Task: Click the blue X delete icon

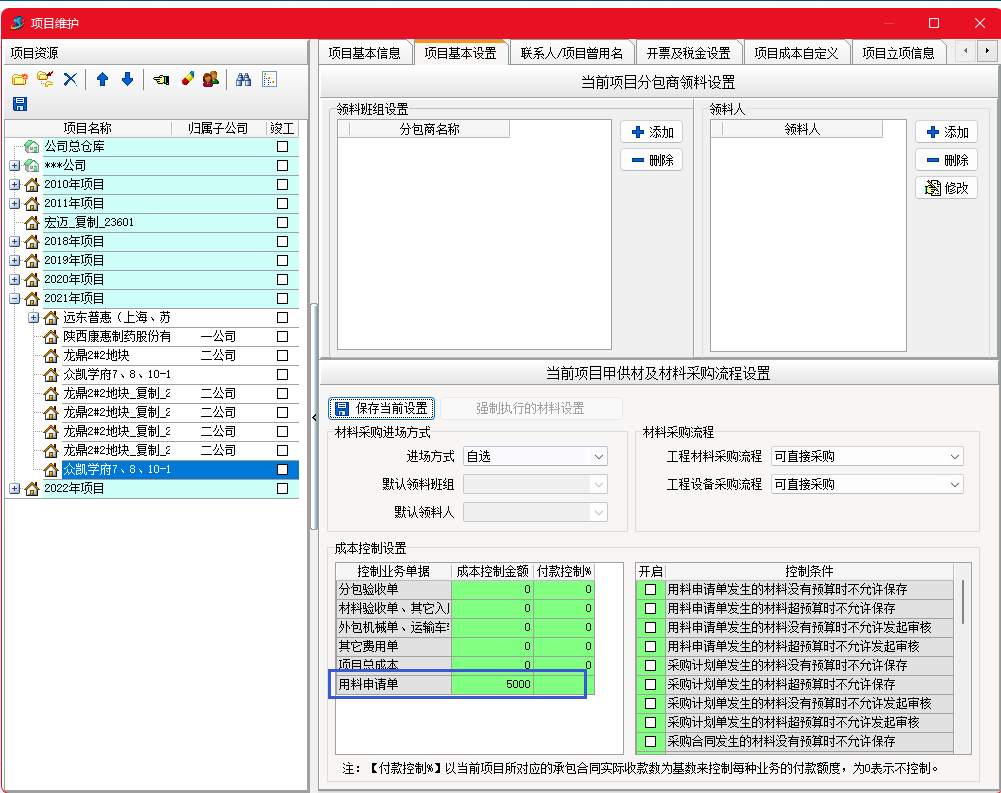Action: [70, 79]
